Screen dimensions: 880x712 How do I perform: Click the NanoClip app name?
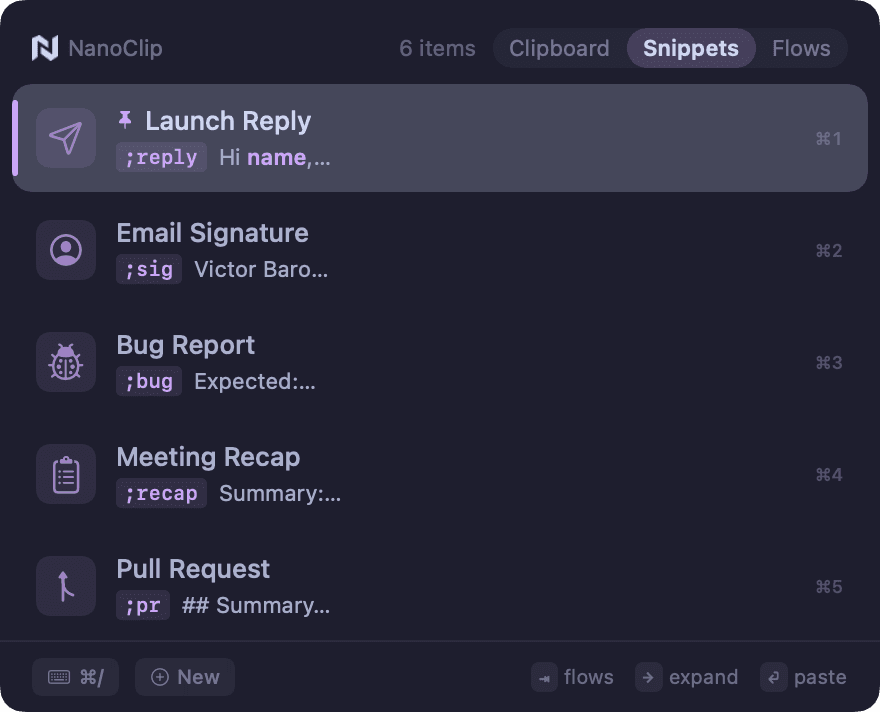115,48
